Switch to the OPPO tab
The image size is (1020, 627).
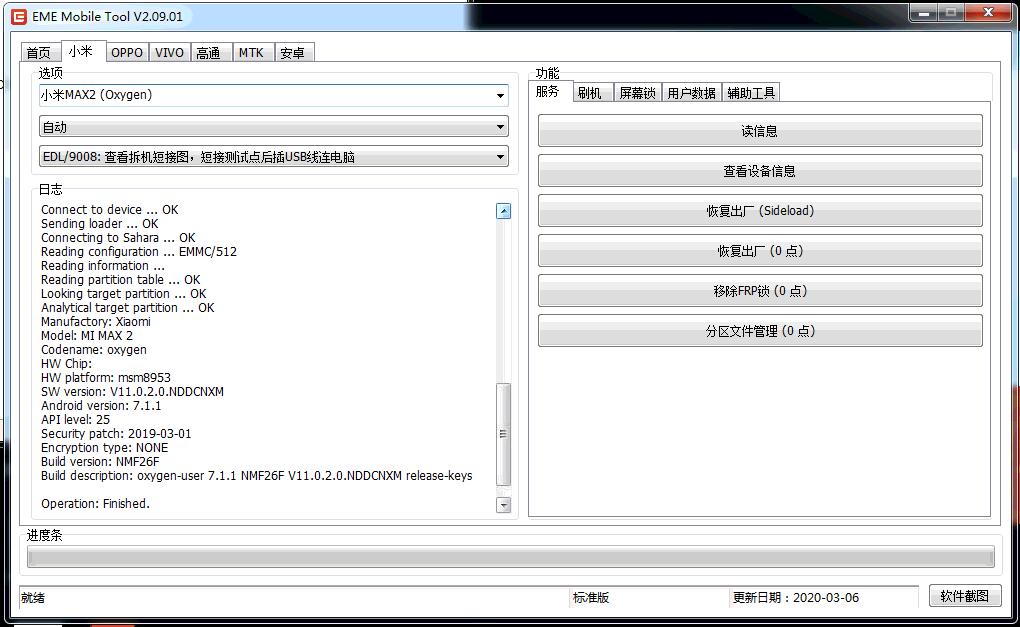(x=127, y=53)
